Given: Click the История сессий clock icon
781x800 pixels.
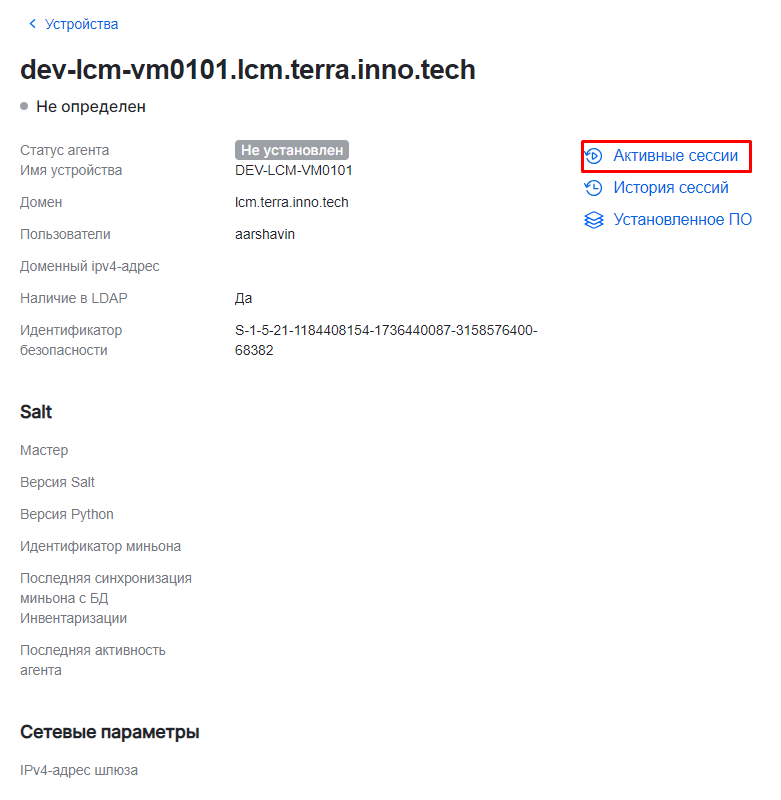Looking at the screenshot, I should [x=594, y=188].
